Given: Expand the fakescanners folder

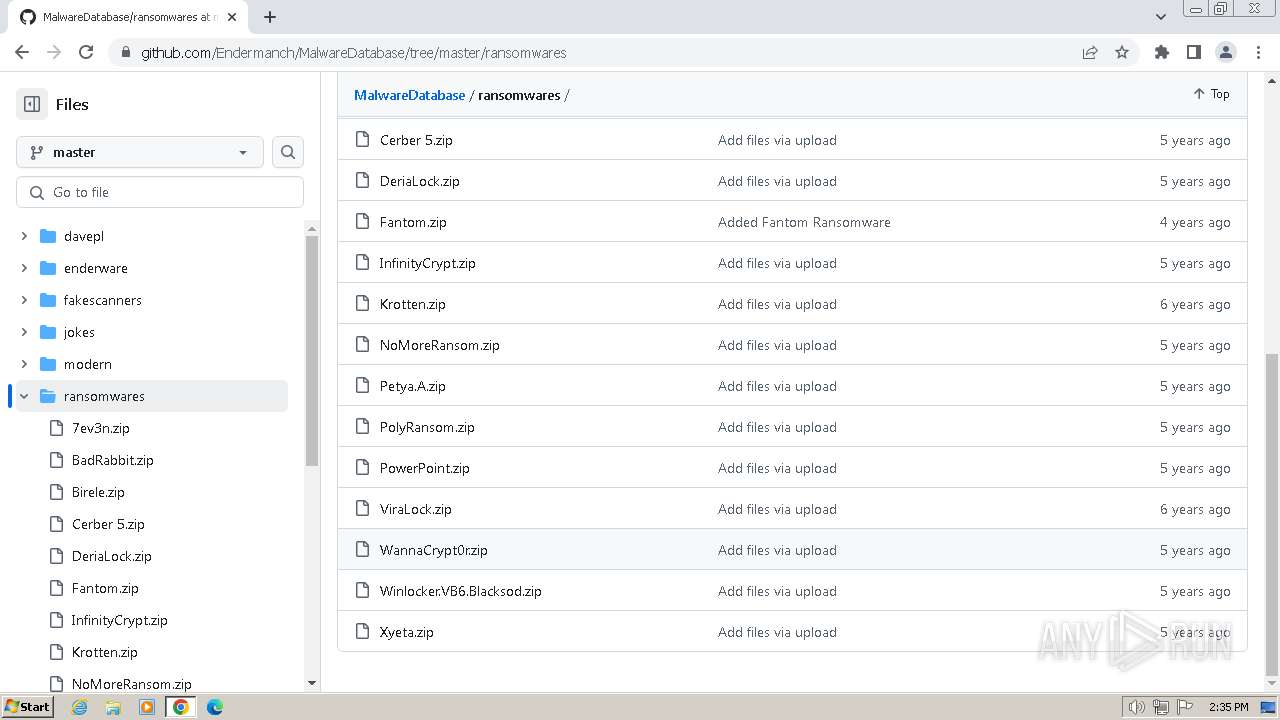Looking at the screenshot, I should 24,300.
